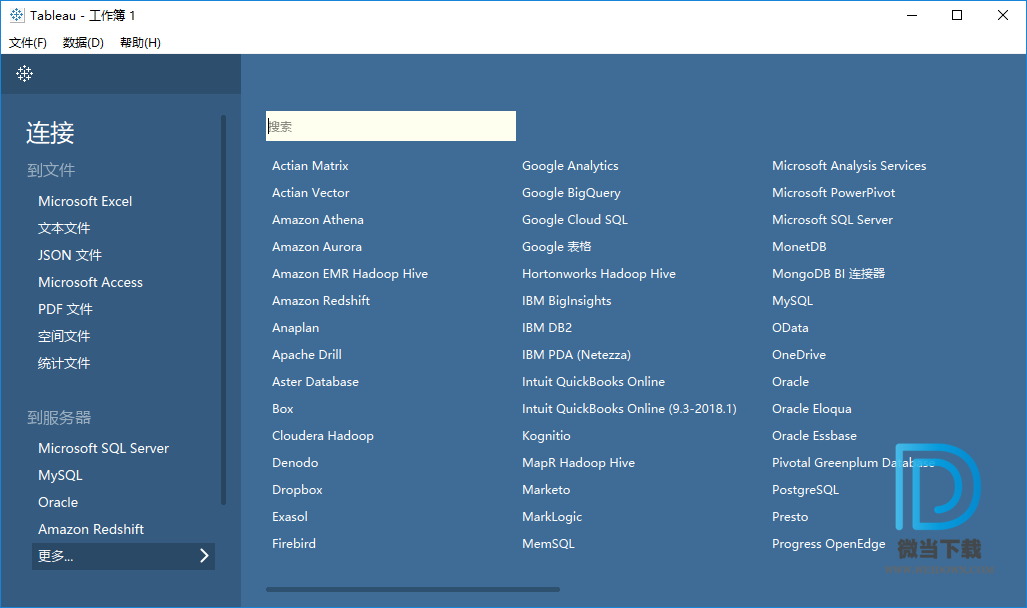Expand the 更多... connectors arrow
Image resolution: width=1027 pixels, height=608 pixels.
[x=204, y=556]
